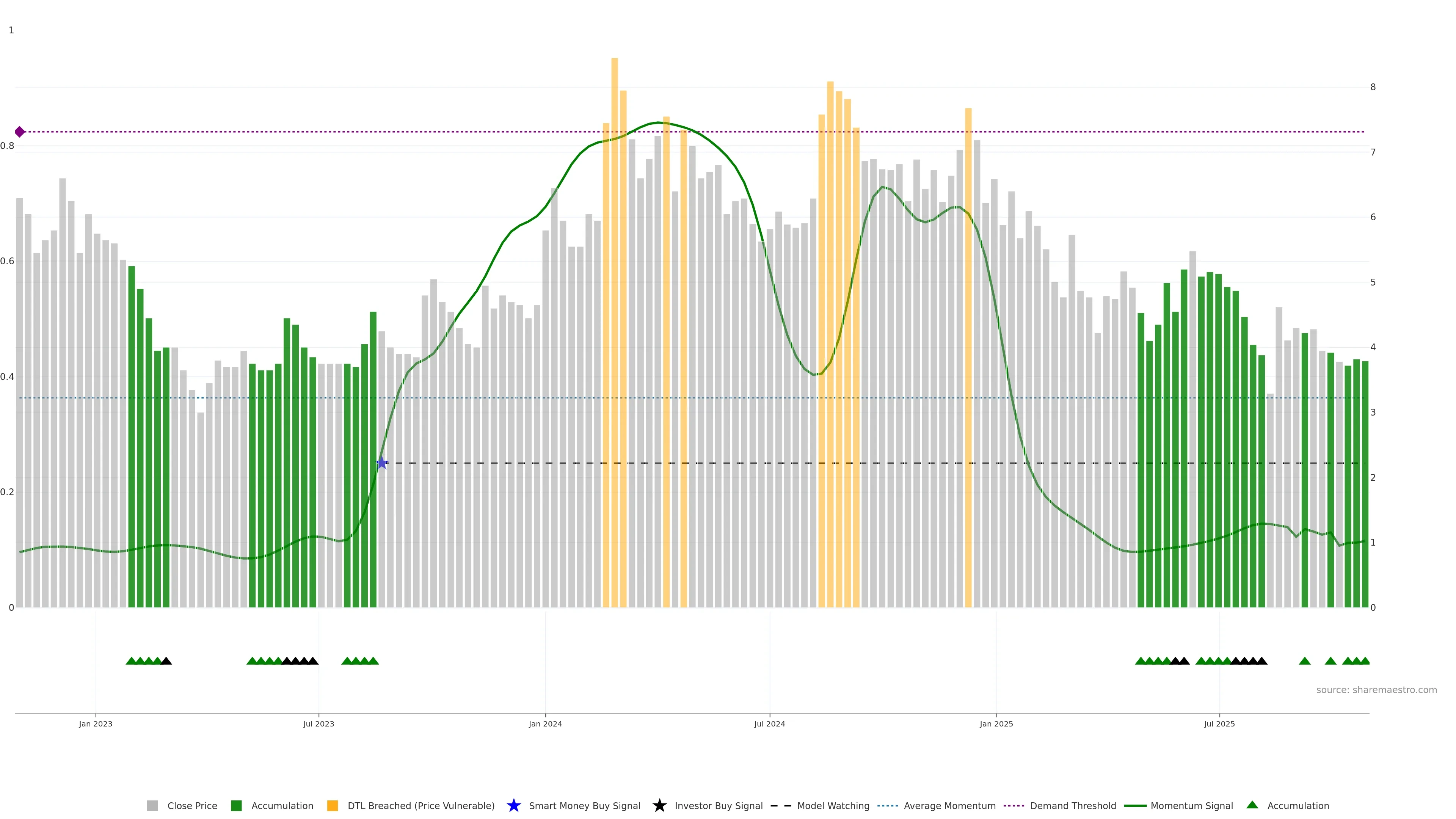Click the green Accumulation legend square

236,805
